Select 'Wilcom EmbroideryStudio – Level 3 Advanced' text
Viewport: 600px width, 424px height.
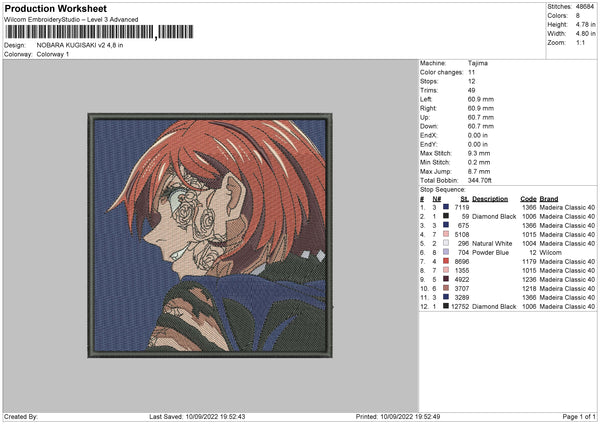click(x=71, y=20)
